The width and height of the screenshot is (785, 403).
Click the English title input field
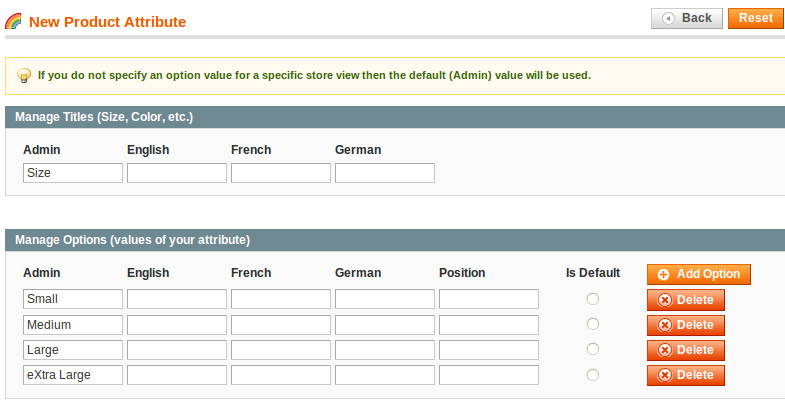[177, 173]
